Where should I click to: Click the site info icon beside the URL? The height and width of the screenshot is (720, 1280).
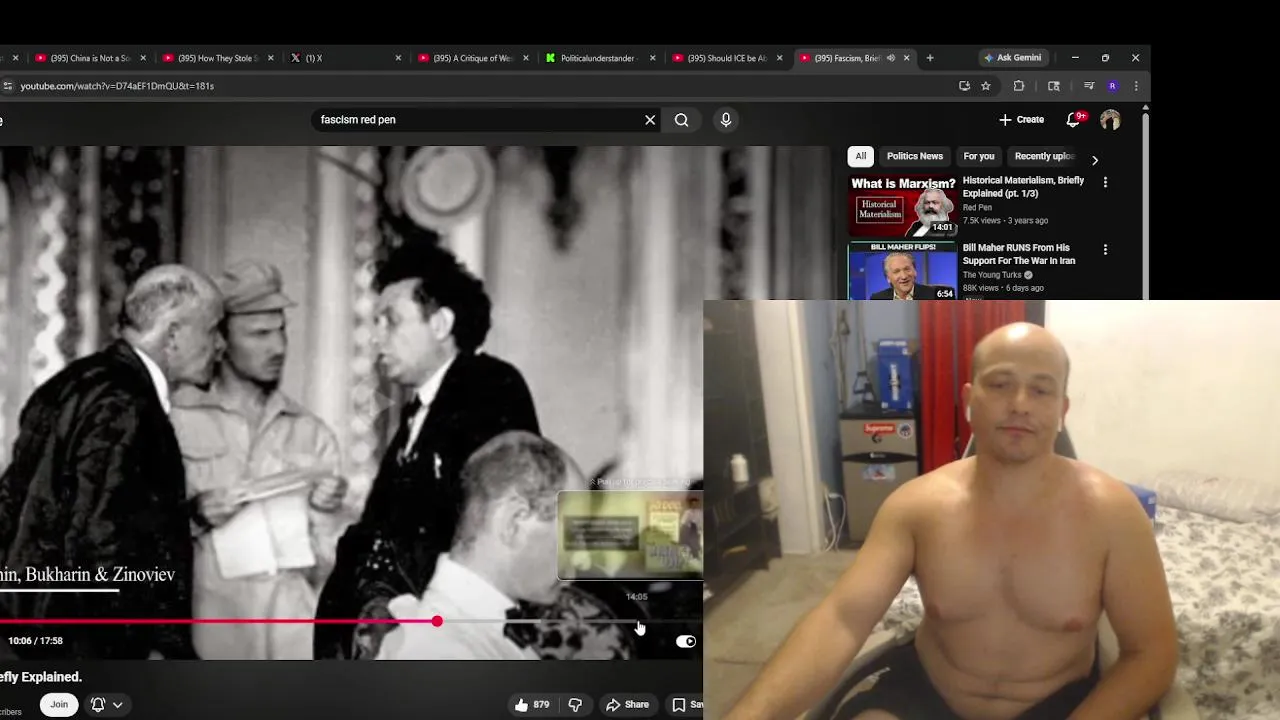7,86
